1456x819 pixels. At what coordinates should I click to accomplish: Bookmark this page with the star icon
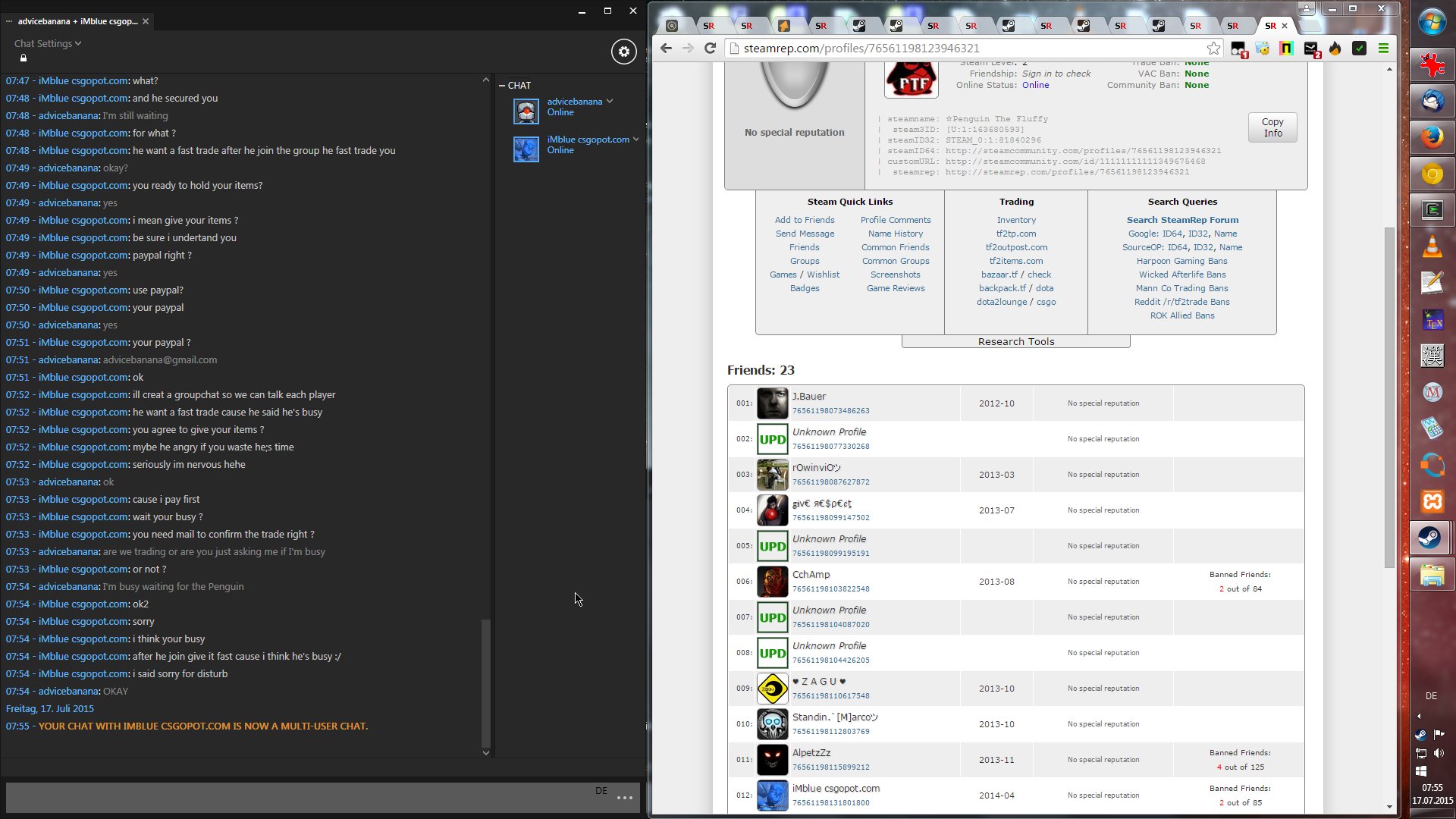pyautogui.click(x=1213, y=49)
